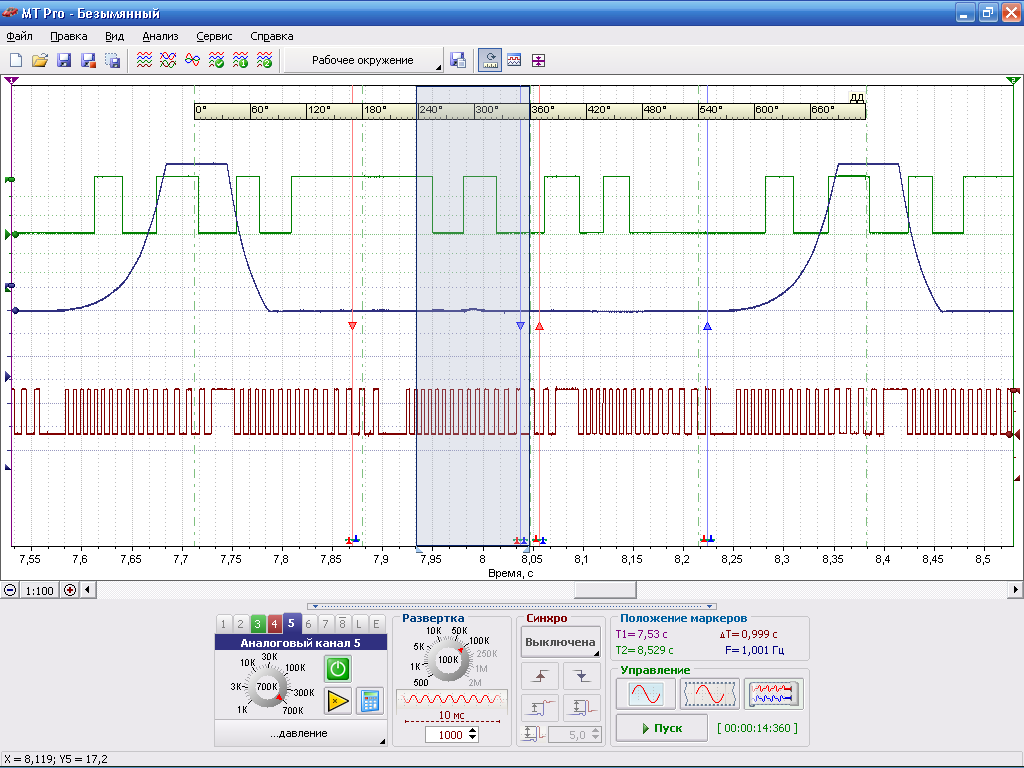The image size is (1024, 768).
Task: Click the waveforms icon with green checkmark
Action: (x=216, y=61)
